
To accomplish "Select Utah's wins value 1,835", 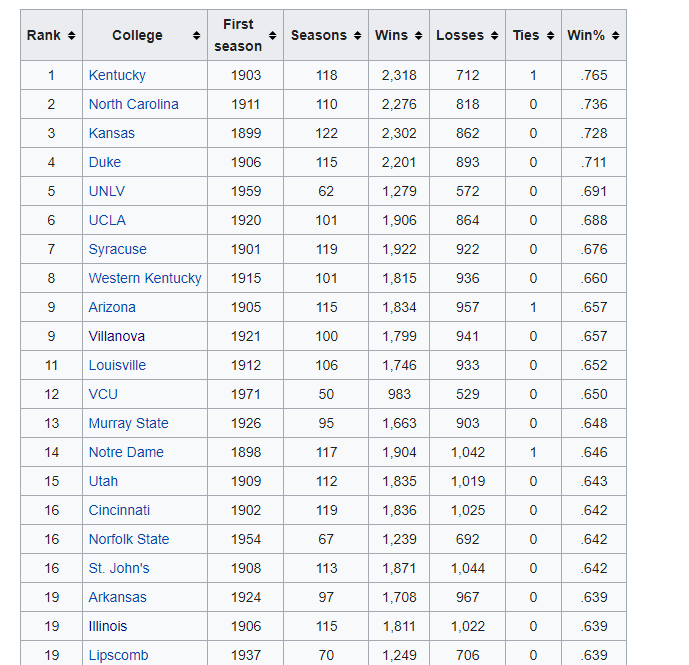I will click(x=399, y=481).
